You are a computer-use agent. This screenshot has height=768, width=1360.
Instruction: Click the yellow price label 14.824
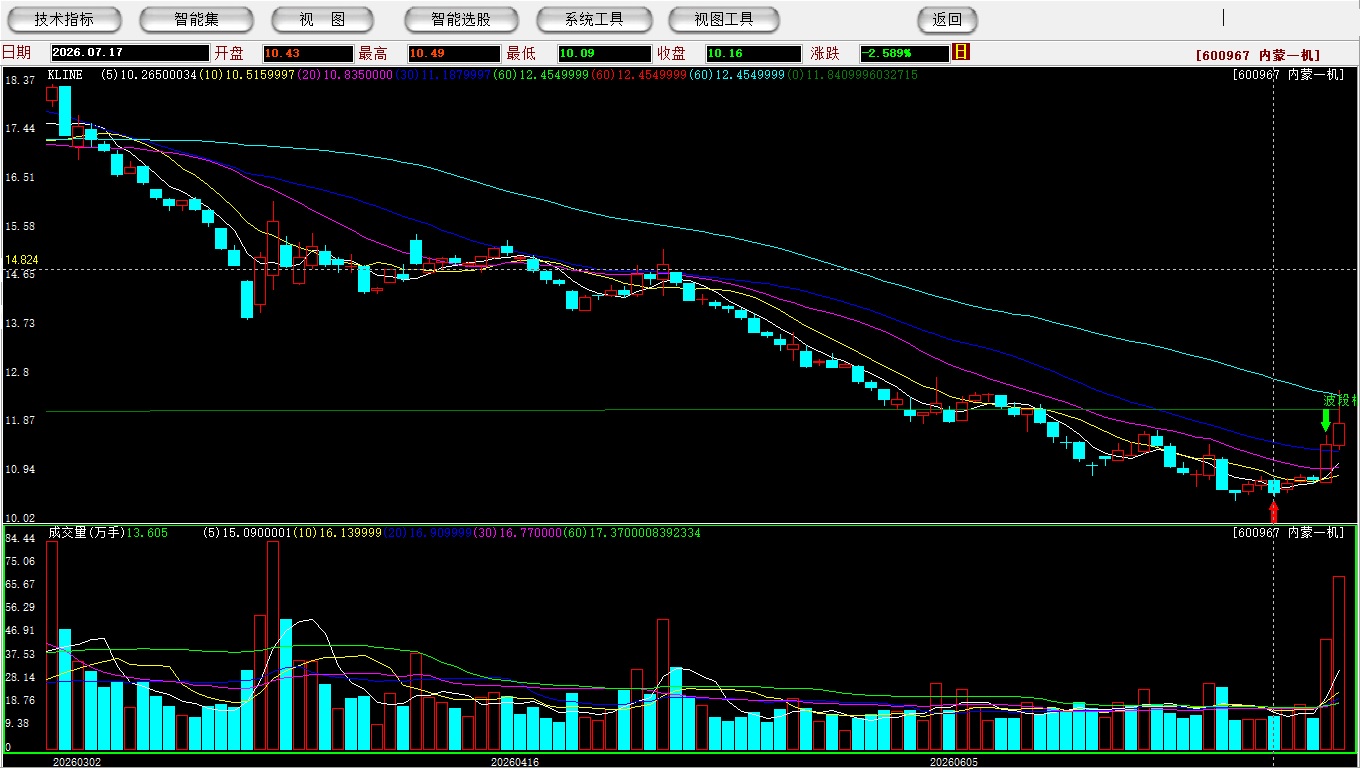pyautogui.click(x=21, y=260)
